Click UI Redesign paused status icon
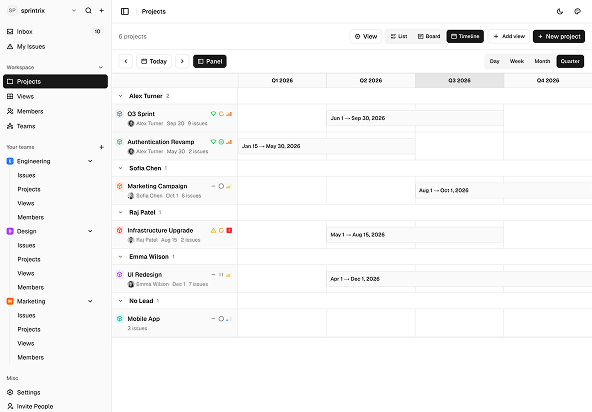 (221, 274)
